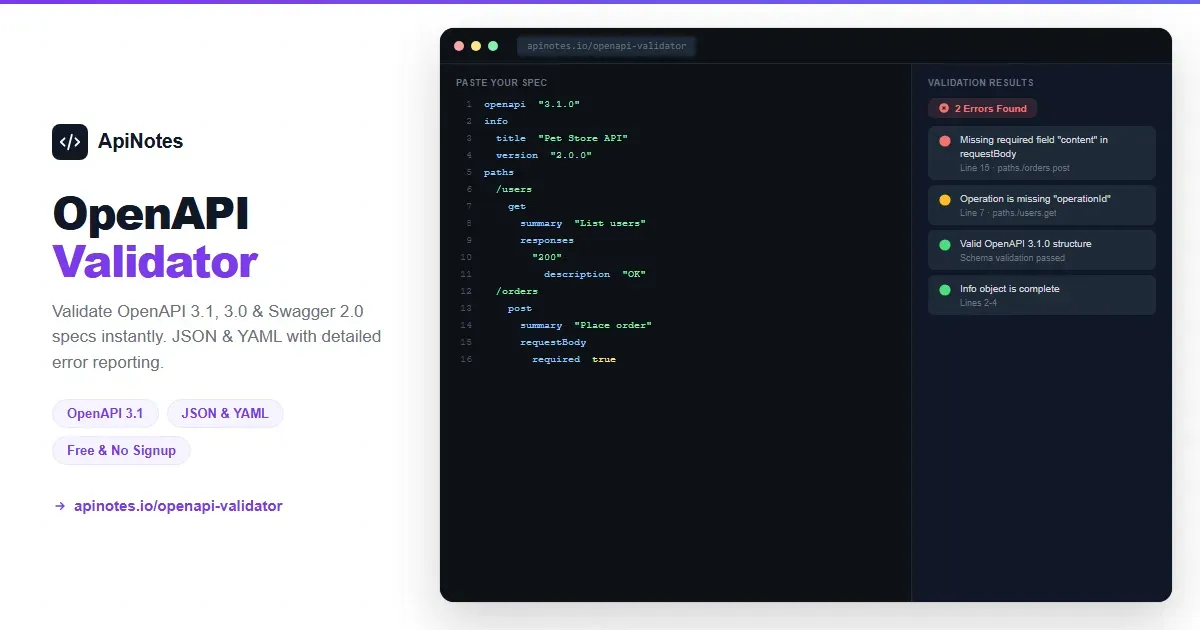
Task: Click the browser URL address bar
Action: [x=606, y=46]
